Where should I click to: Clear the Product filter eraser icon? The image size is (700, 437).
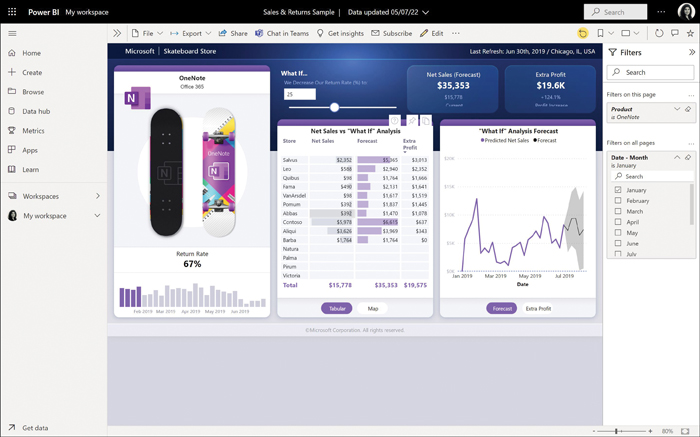tap(688, 109)
